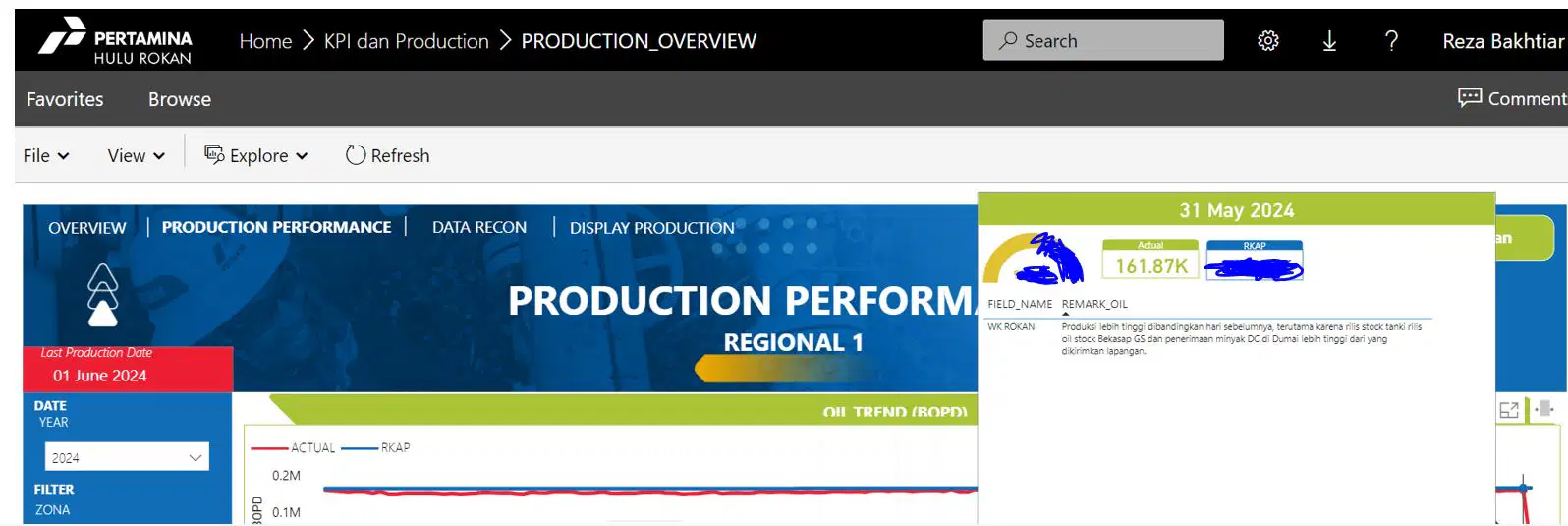Open help via the question mark icon
Image resolution: width=1568 pixels, height=526 pixels.
[x=1391, y=40]
